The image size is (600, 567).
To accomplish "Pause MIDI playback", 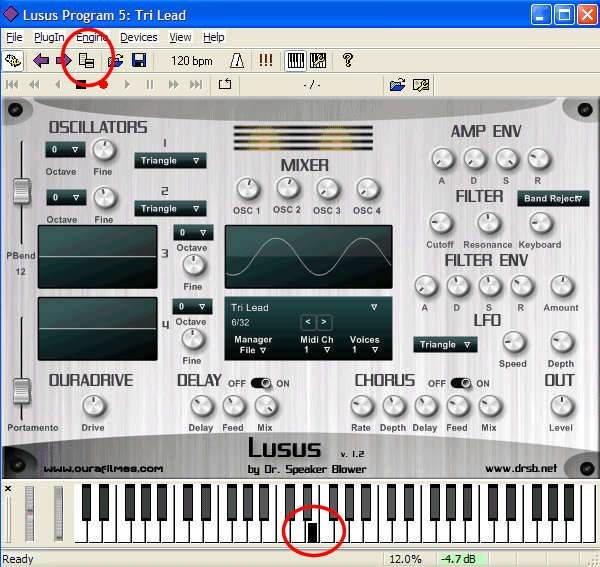I will tap(150, 85).
